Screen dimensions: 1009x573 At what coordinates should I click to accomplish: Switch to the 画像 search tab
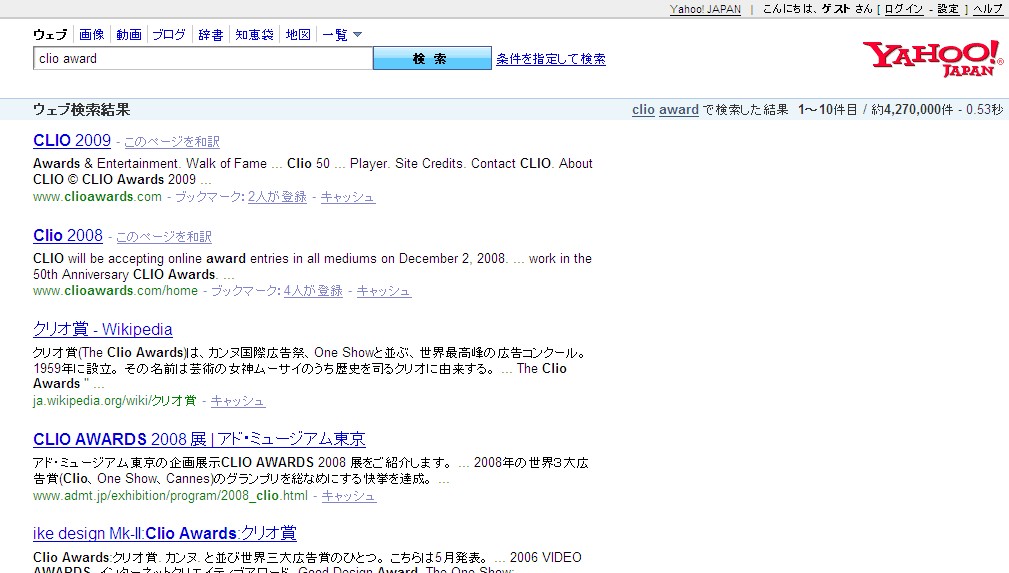(x=91, y=35)
